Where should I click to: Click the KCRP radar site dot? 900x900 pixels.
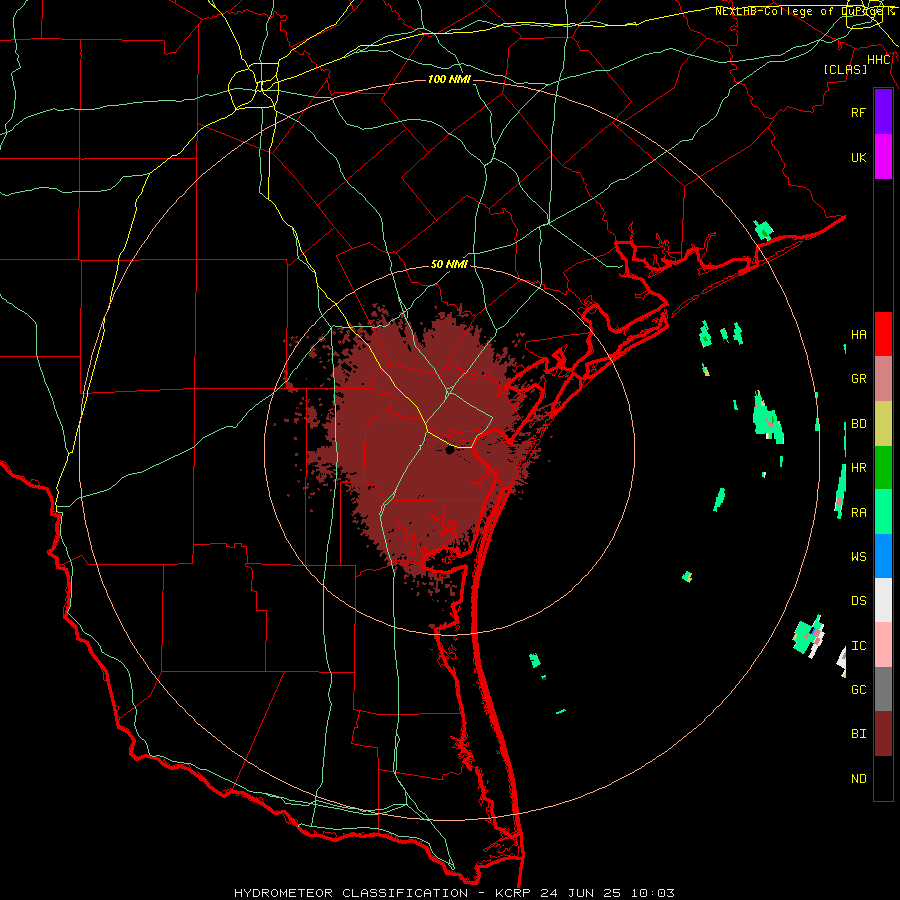click(449, 451)
